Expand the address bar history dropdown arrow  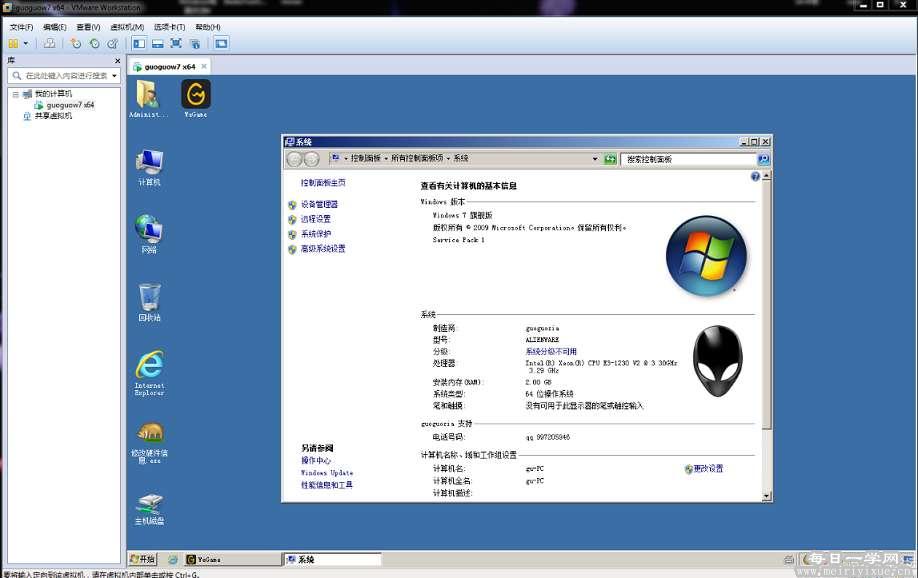595,159
